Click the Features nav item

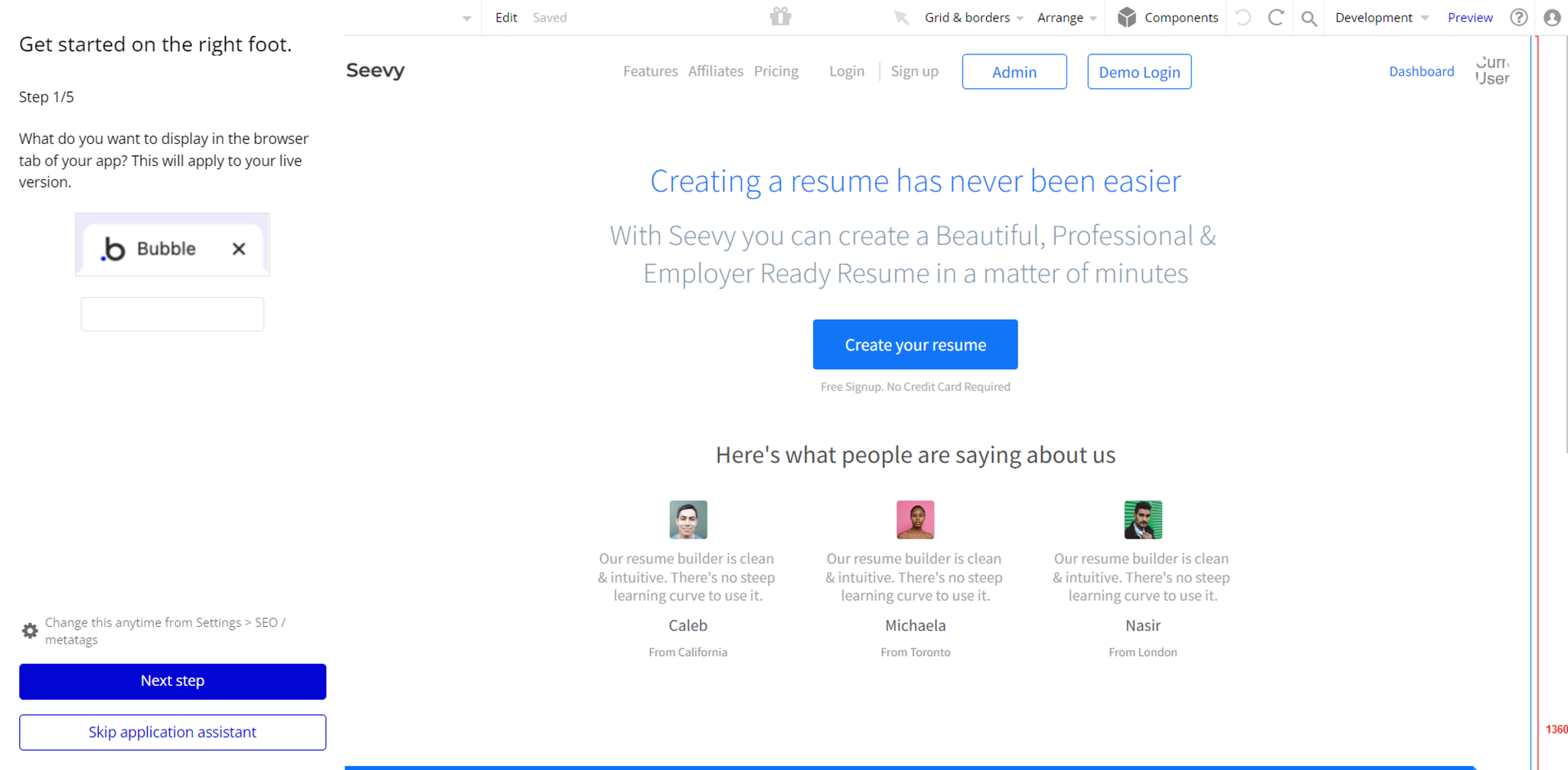click(x=650, y=71)
